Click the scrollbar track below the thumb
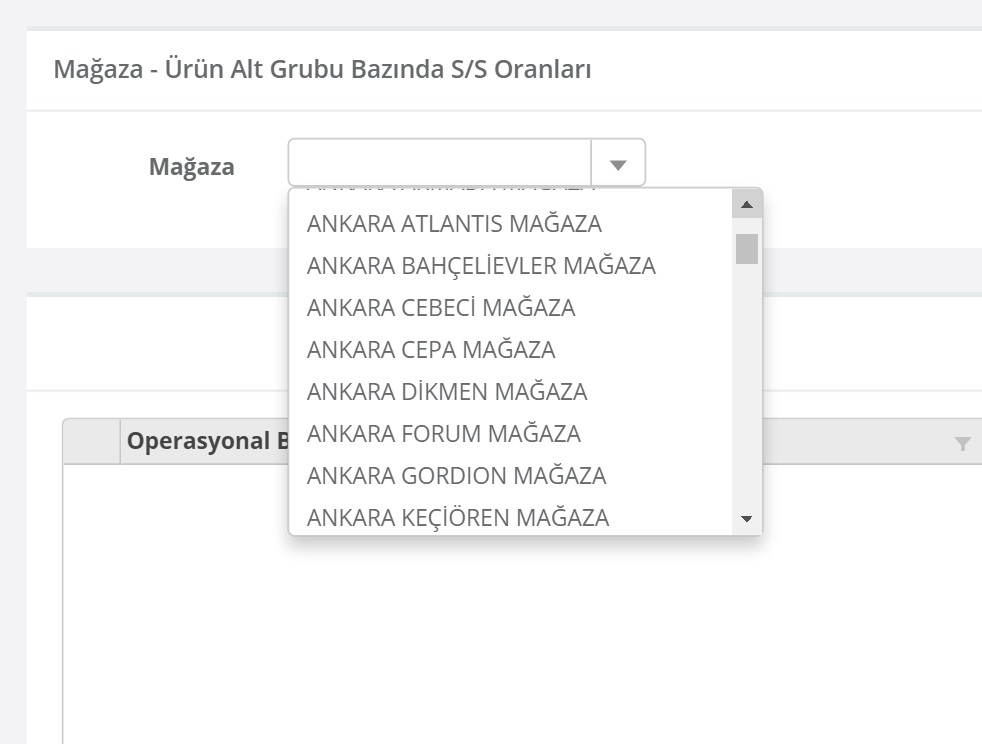982x744 pixels. 747,400
